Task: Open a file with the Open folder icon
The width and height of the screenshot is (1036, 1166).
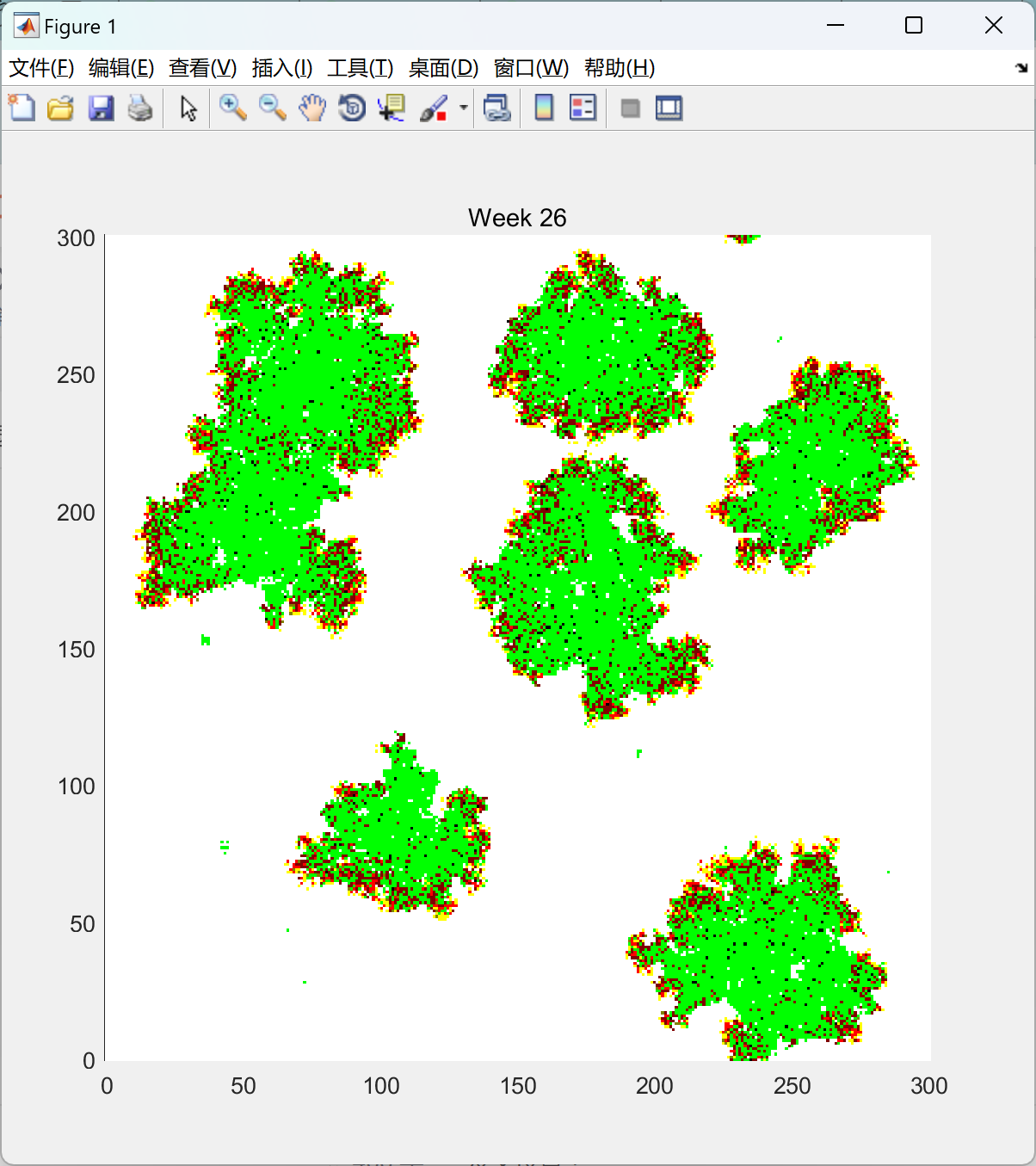Action: (60, 108)
